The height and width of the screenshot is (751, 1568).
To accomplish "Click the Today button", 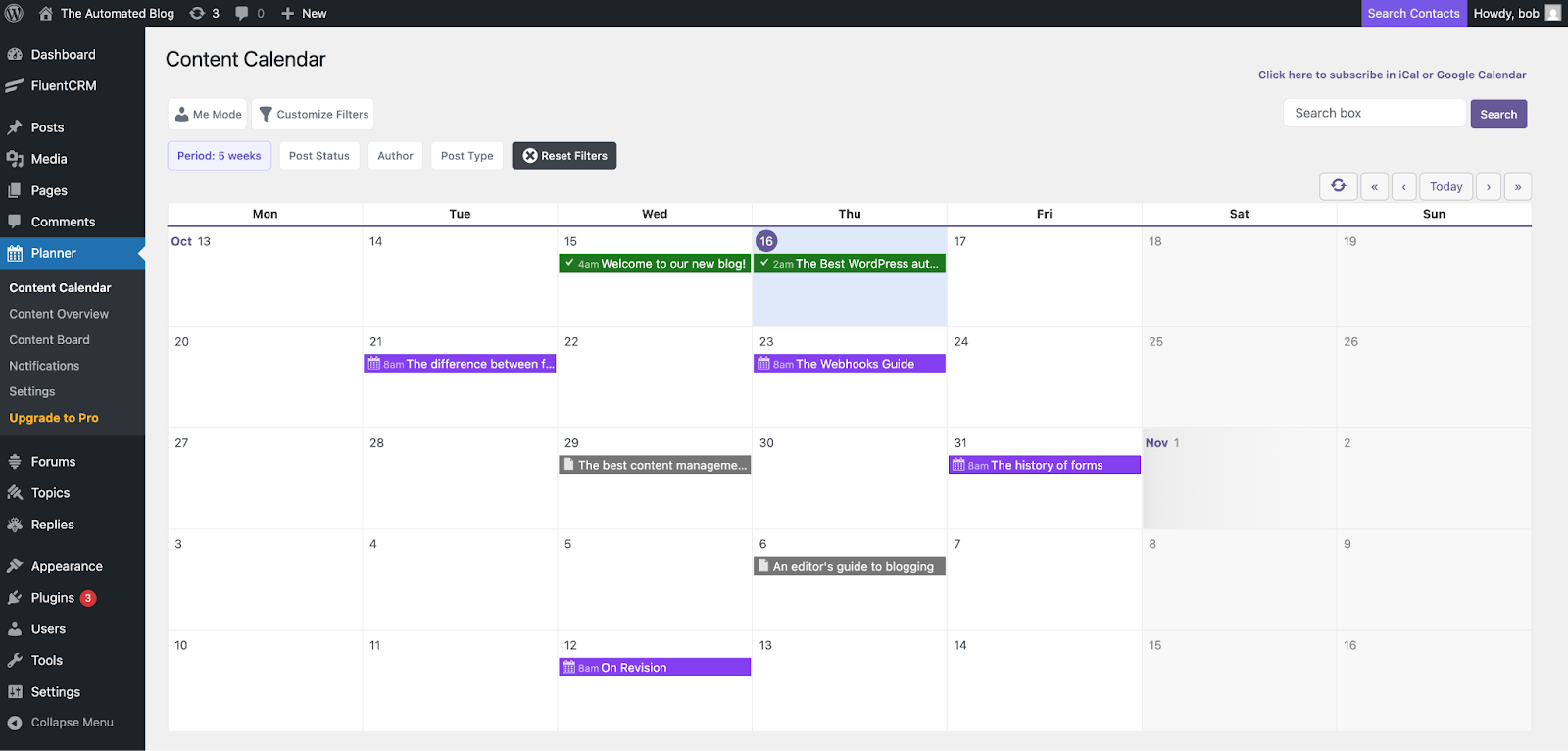I will (x=1445, y=186).
